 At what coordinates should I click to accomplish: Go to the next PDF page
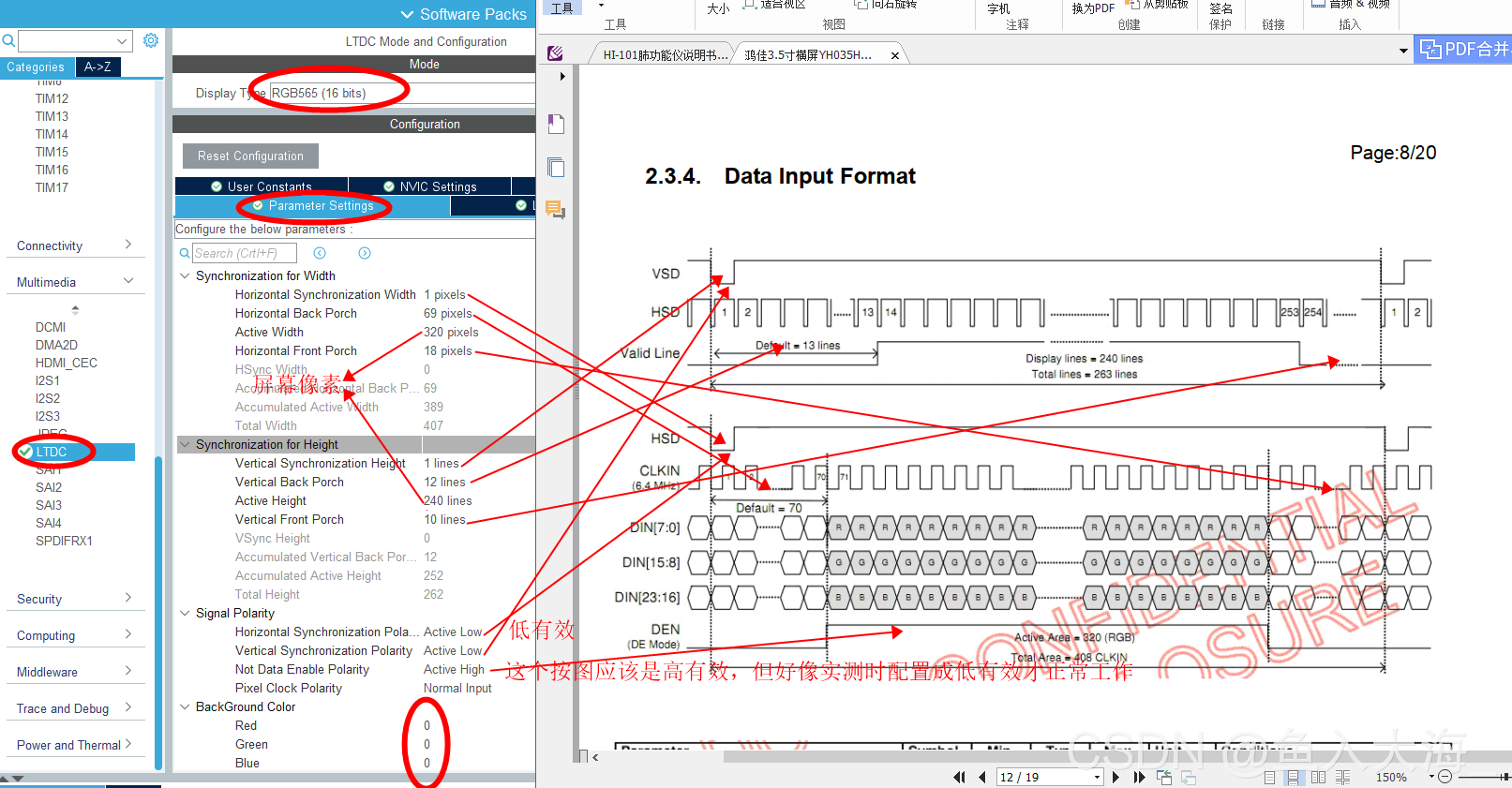(1115, 777)
